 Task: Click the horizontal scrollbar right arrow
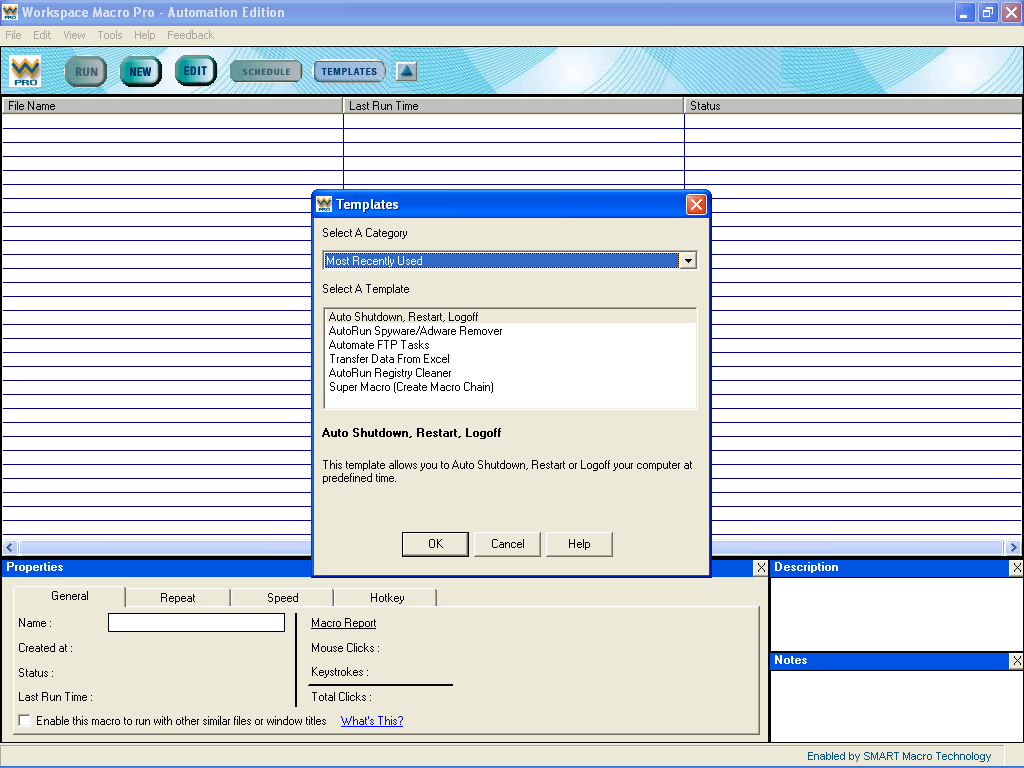[1014, 547]
